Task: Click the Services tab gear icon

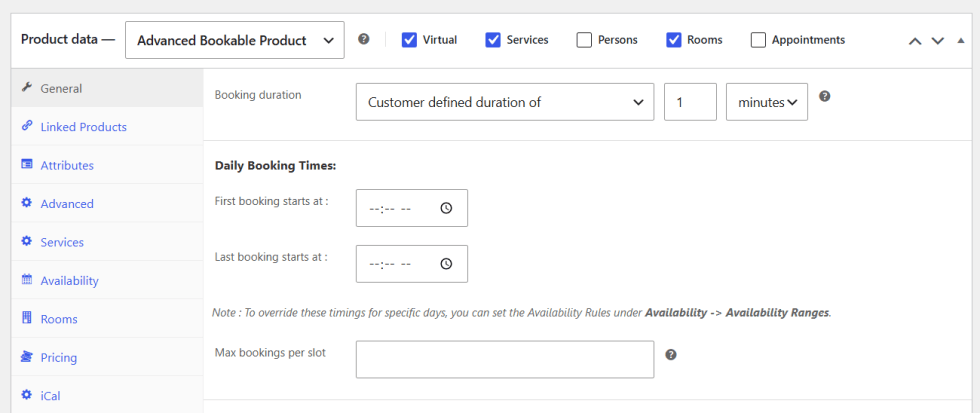Action: point(26,241)
